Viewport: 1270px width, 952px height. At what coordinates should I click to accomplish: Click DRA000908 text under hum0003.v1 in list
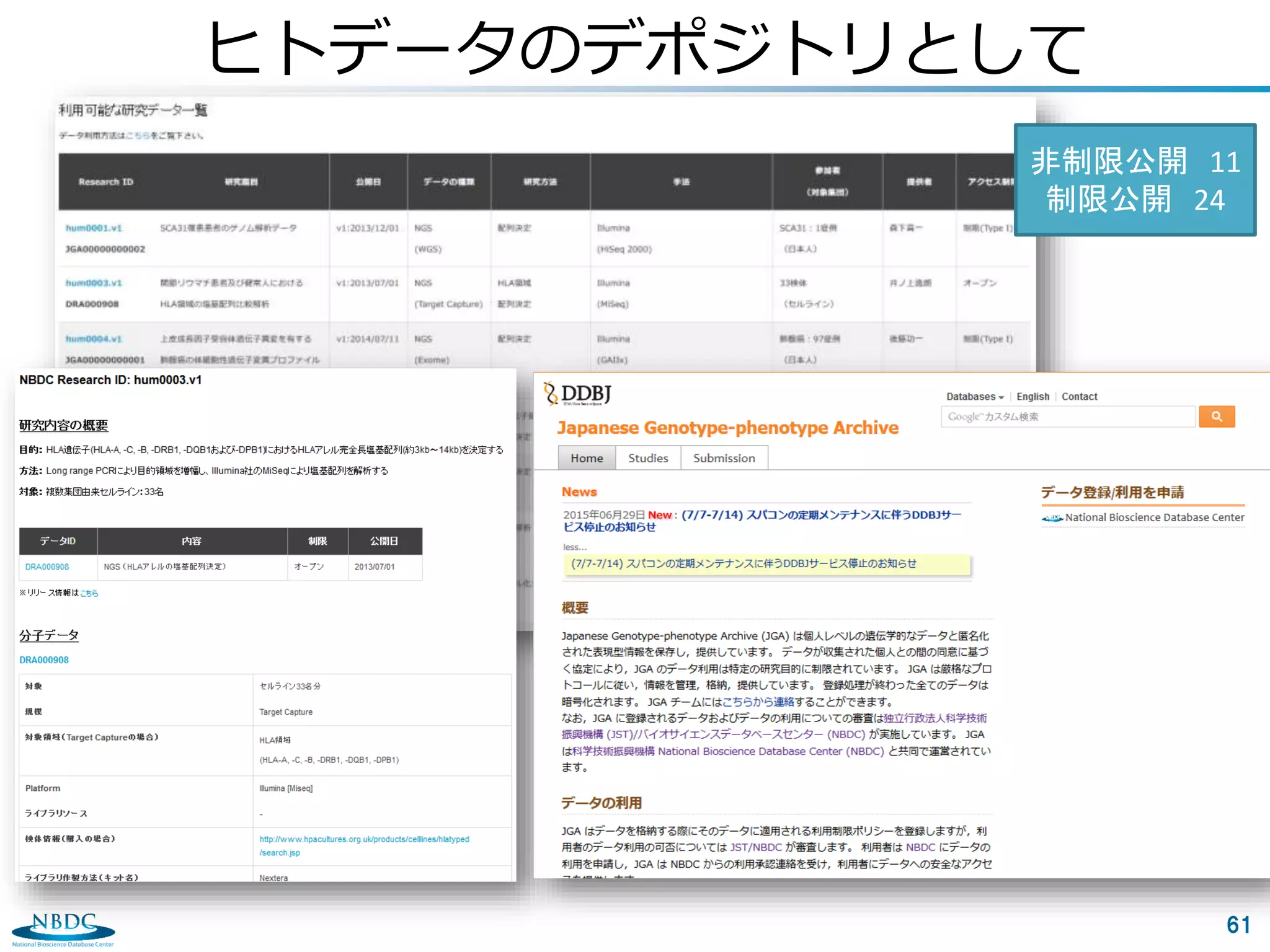pyautogui.click(x=92, y=304)
